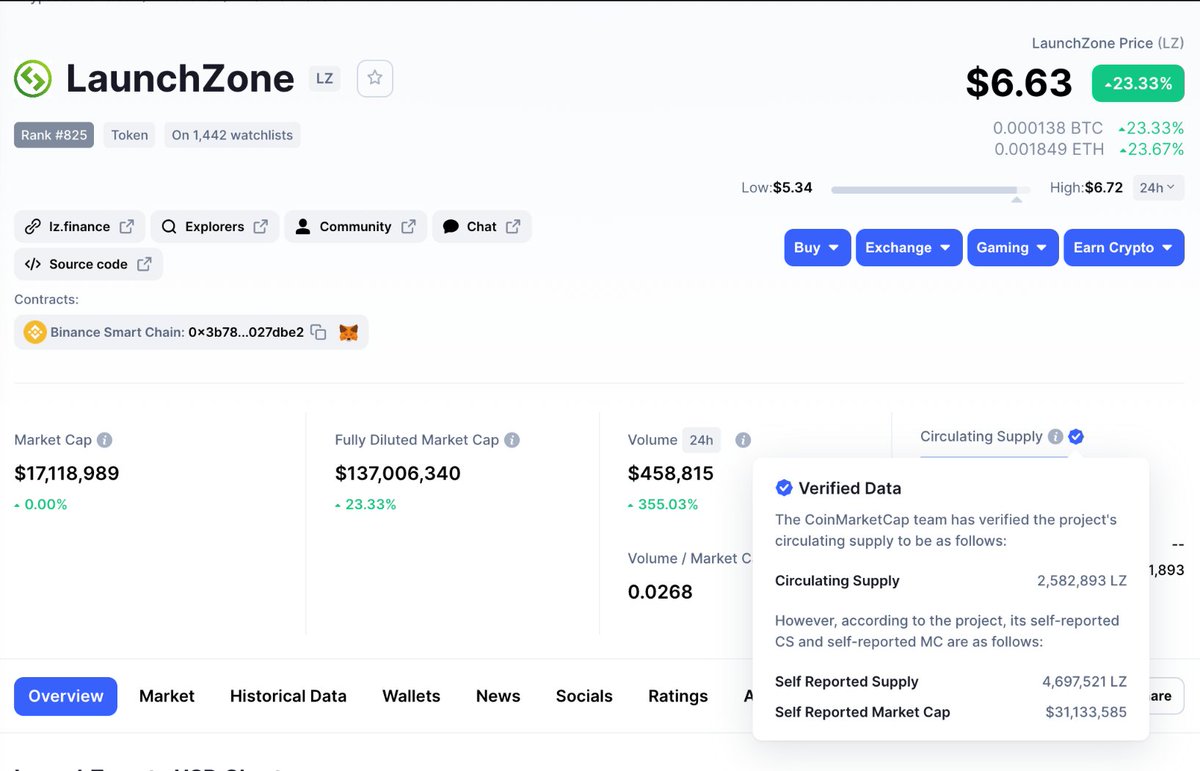1200x771 pixels.
Task: Star LaunchZone to add to watchlist
Action: [x=375, y=78]
